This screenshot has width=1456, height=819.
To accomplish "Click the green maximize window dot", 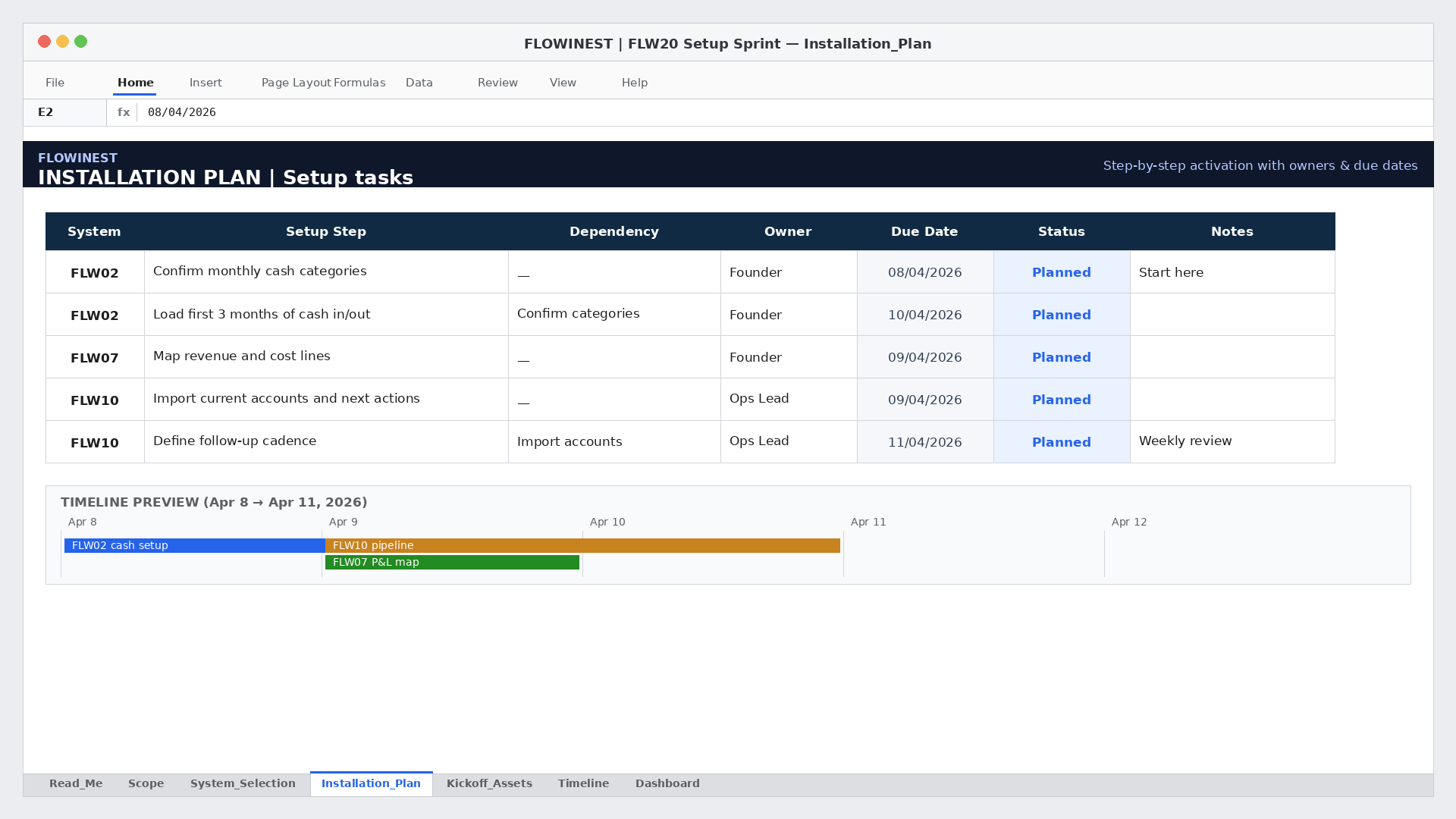I will [x=80, y=42].
